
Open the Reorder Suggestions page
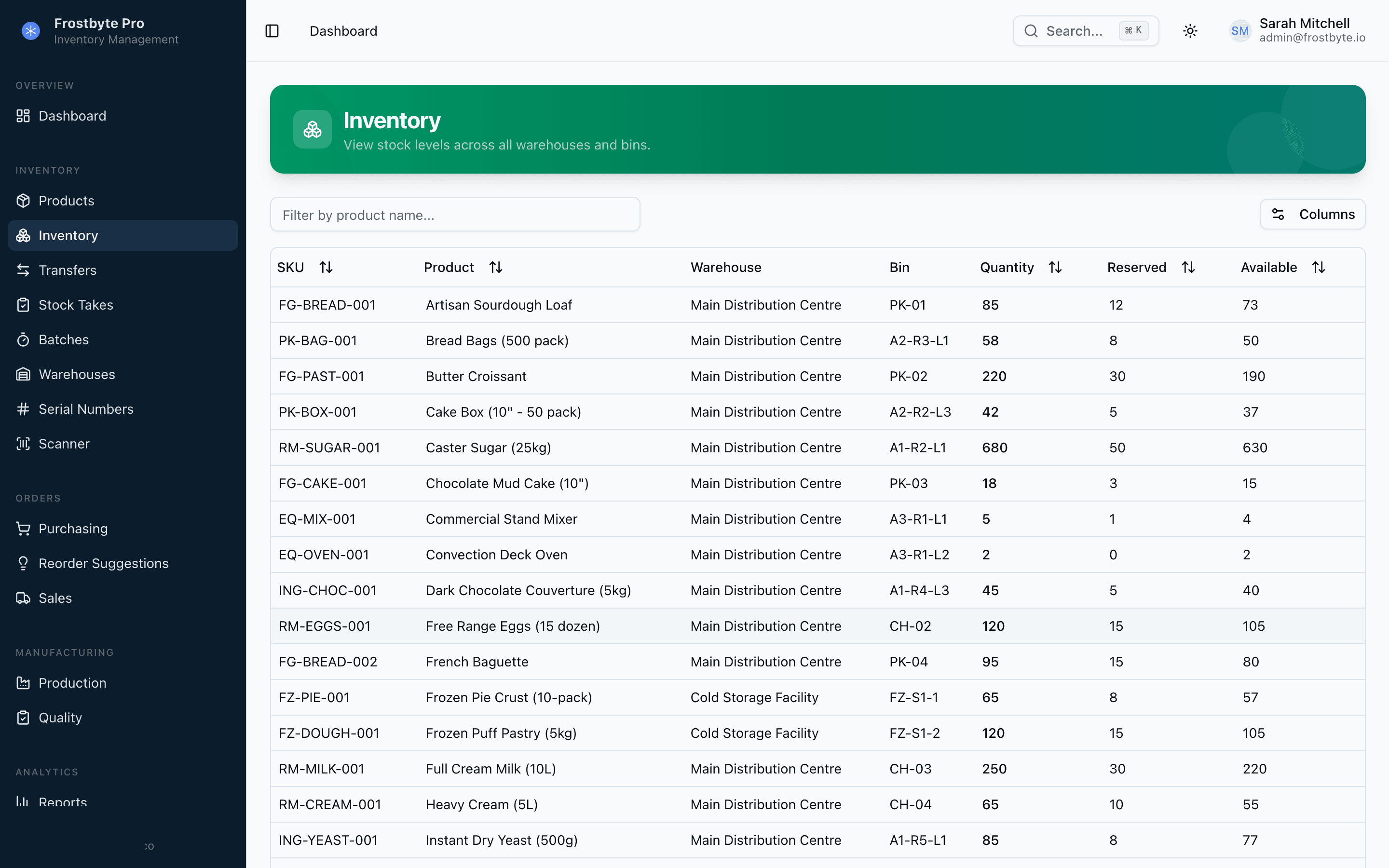103,563
